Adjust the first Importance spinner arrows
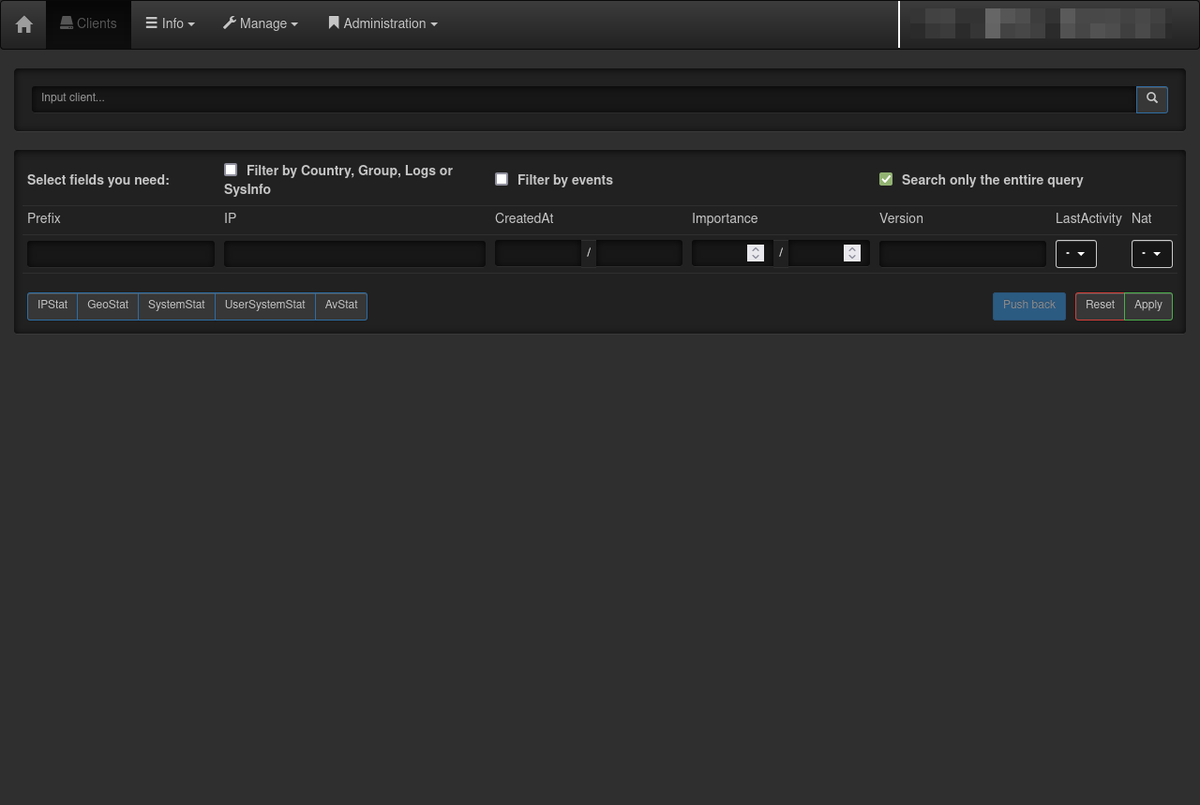 (756, 254)
